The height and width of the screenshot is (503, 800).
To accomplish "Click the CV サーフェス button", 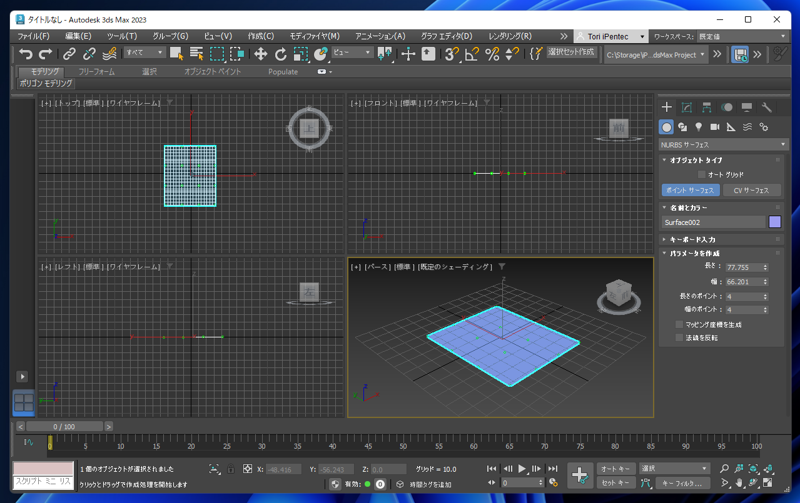I will pos(752,190).
